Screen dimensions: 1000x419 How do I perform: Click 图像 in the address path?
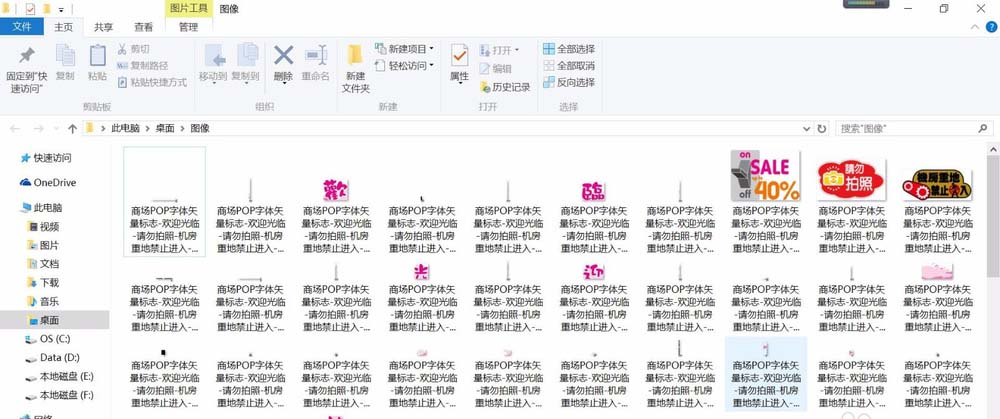click(x=200, y=128)
